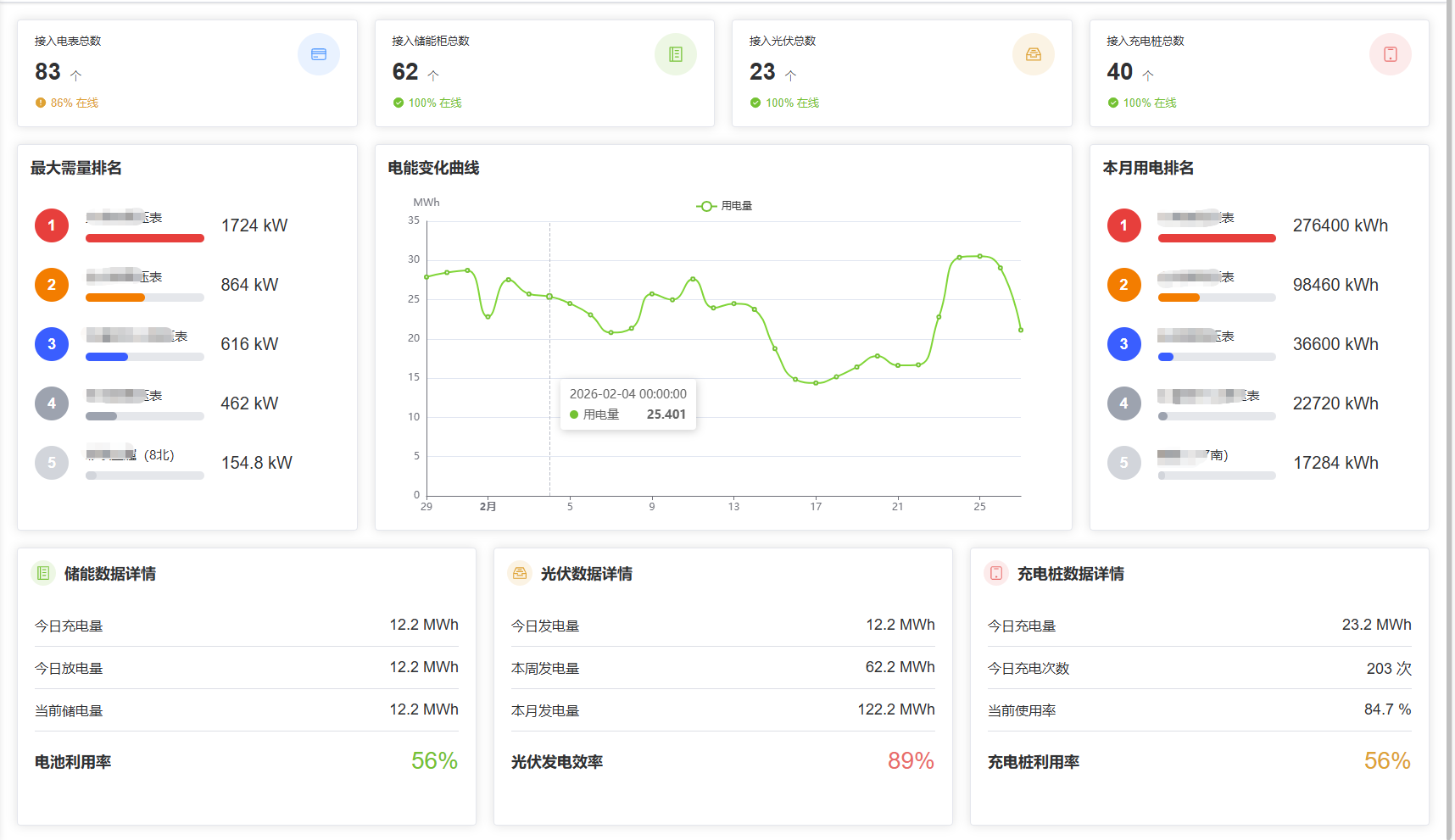Select rank badge 1 in 最大需量排名

[51, 225]
